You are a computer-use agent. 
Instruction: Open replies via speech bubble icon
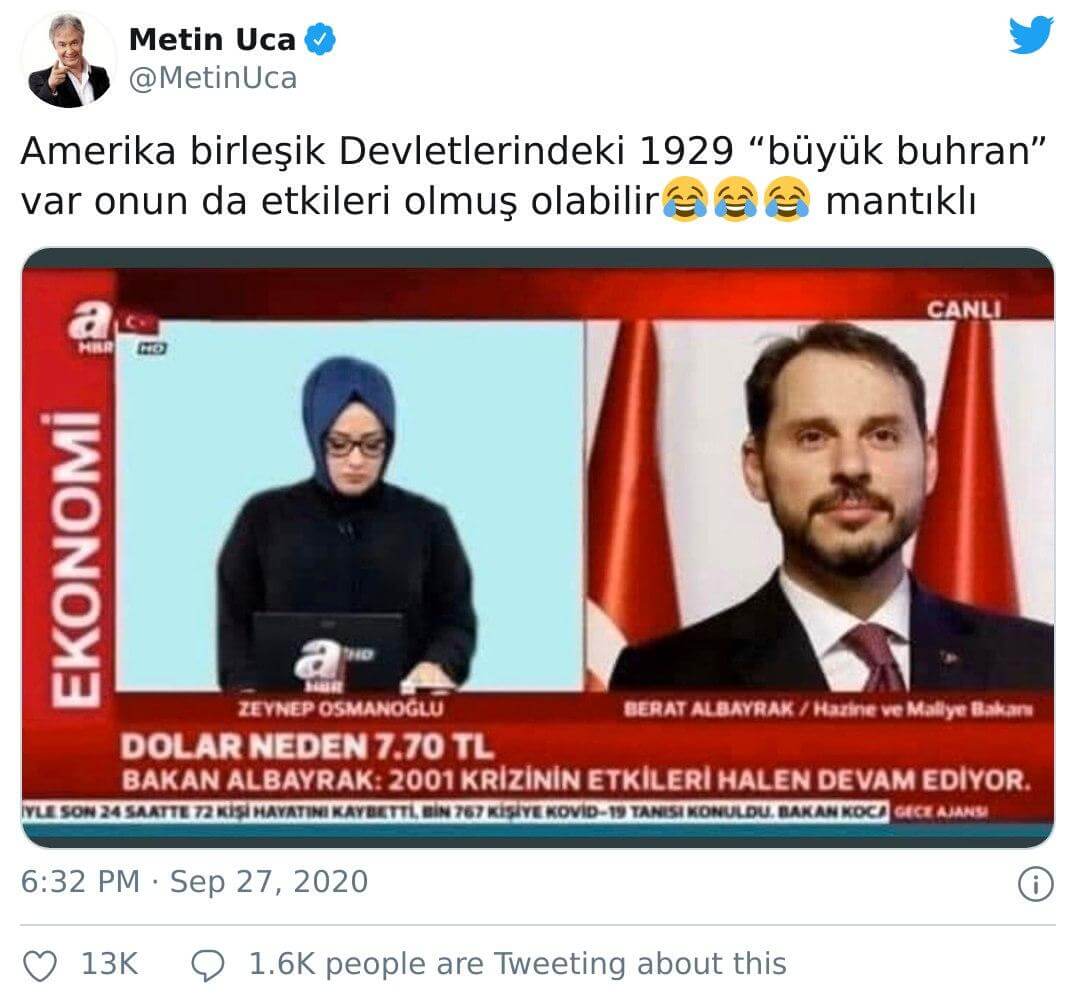click(x=207, y=965)
